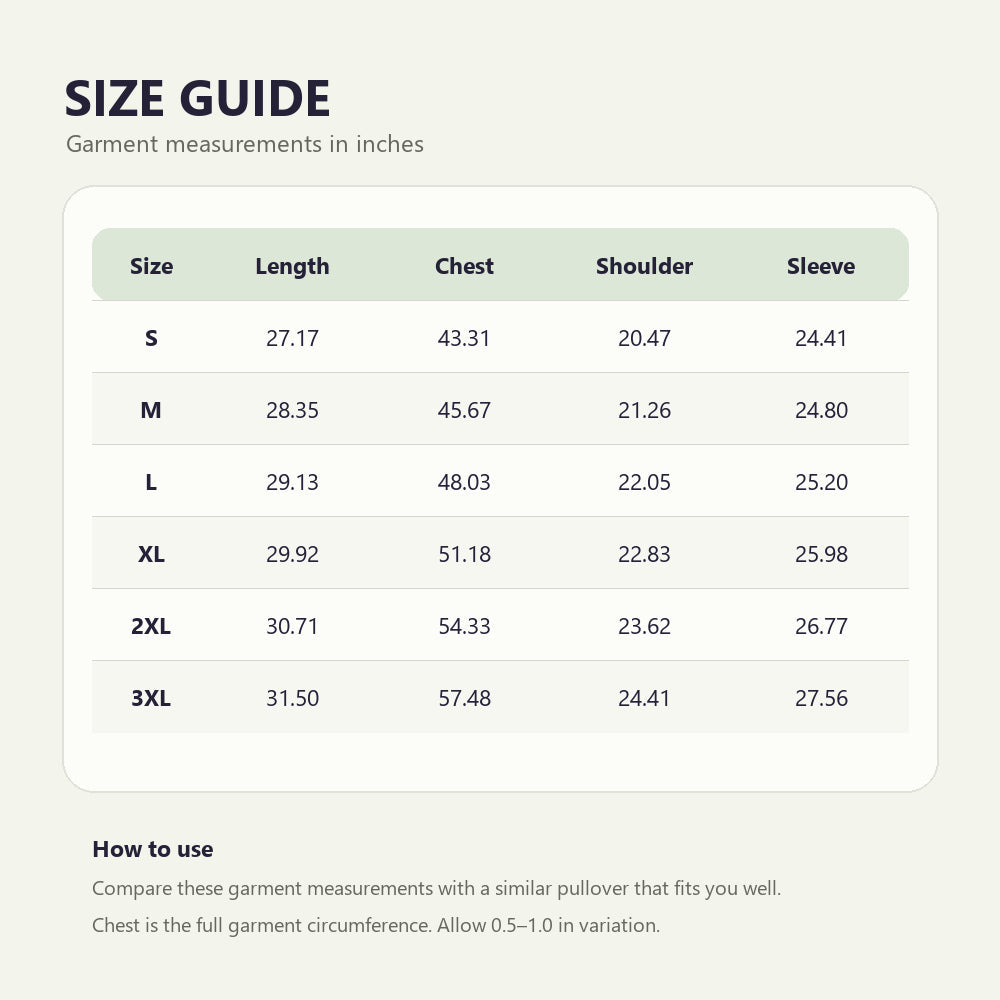Click the 2XL size row label

click(151, 626)
